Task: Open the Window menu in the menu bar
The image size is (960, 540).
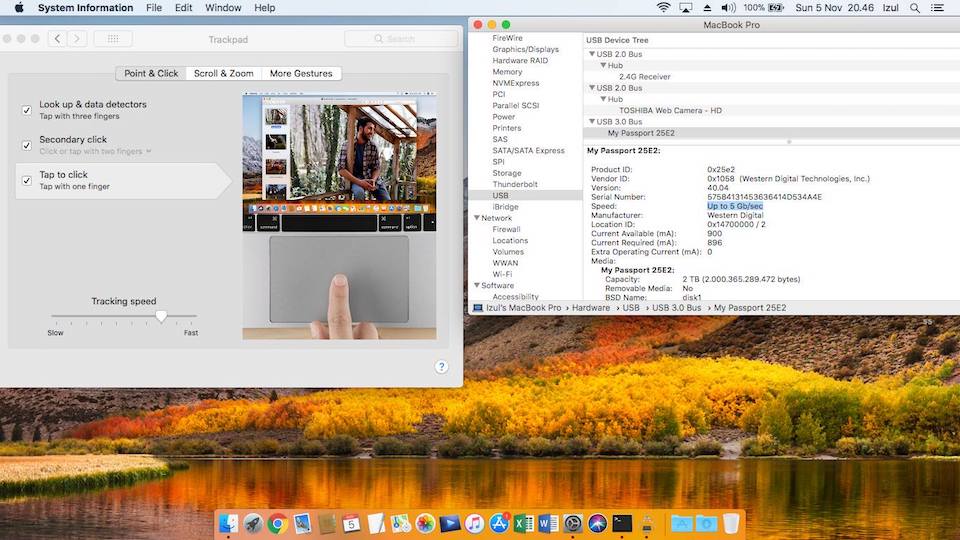Action: [223, 8]
